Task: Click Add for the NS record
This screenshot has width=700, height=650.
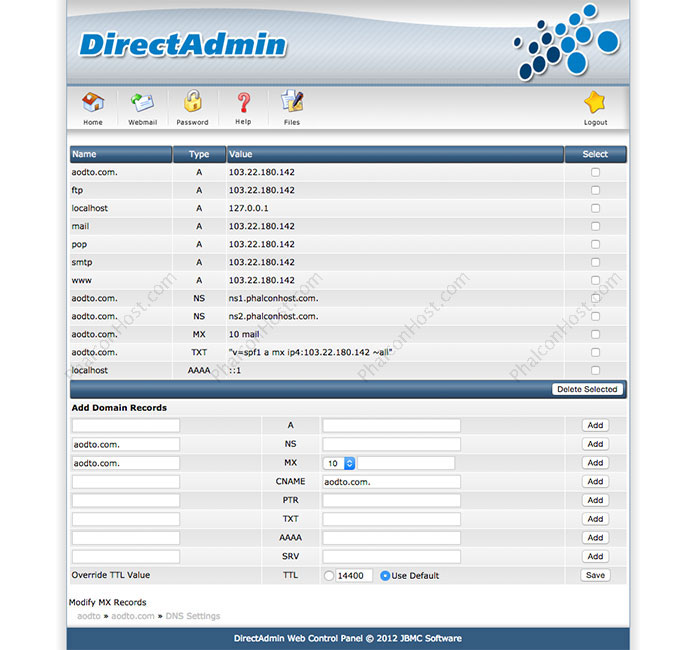Action: tap(595, 444)
